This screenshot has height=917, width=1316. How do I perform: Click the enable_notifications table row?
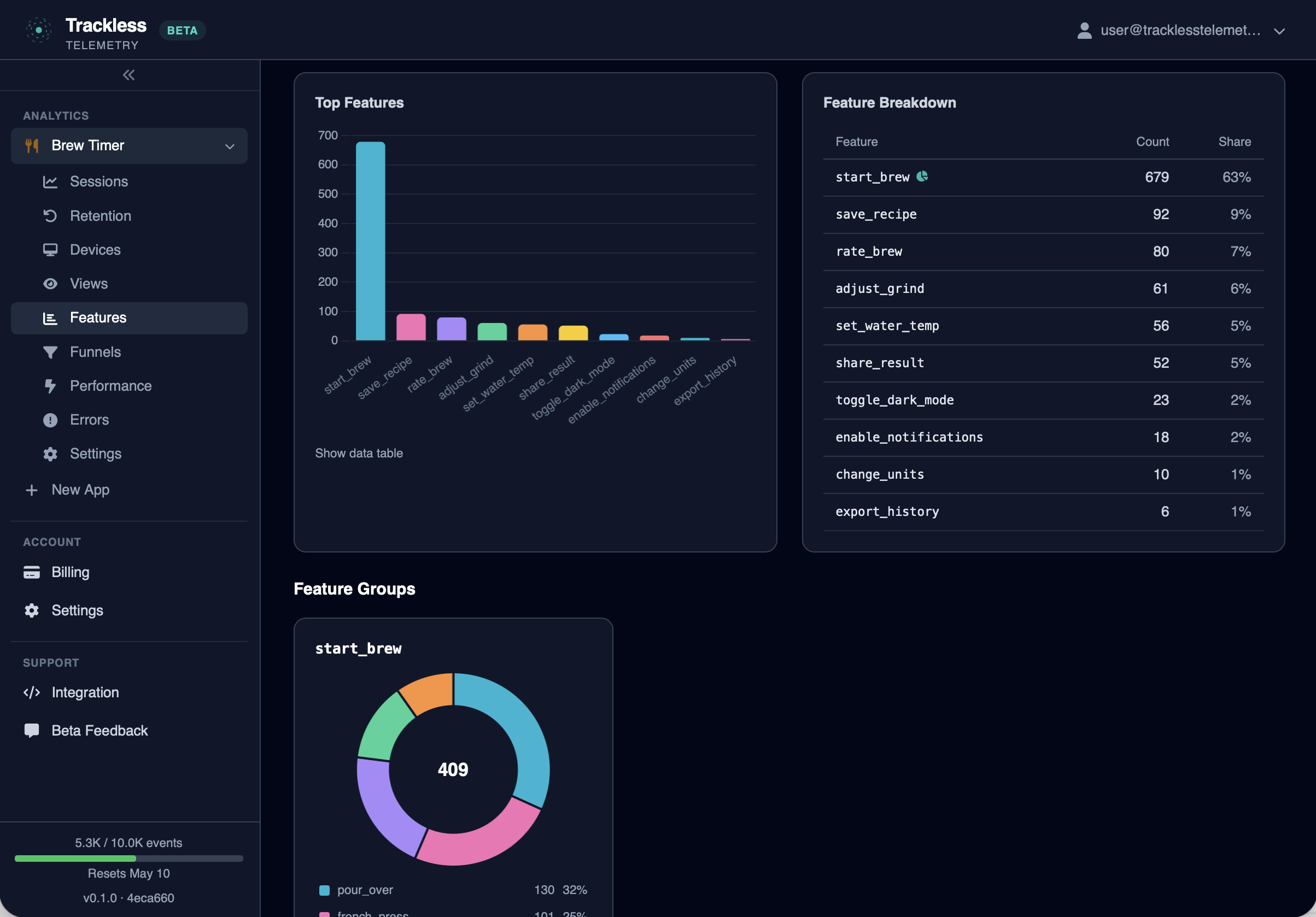[1043, 438]
